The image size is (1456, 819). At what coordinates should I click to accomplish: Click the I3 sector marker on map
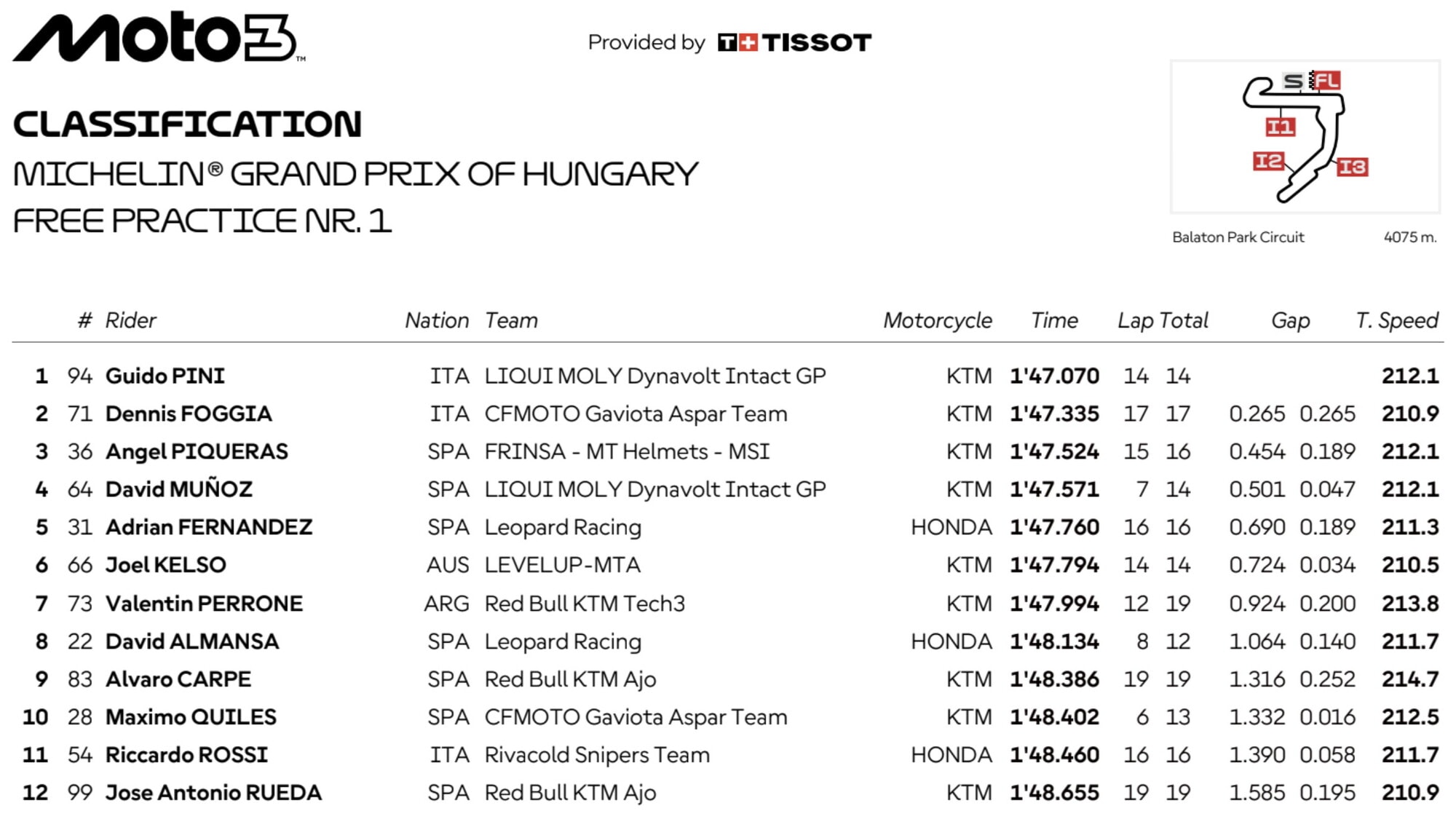coord(1352,167)
